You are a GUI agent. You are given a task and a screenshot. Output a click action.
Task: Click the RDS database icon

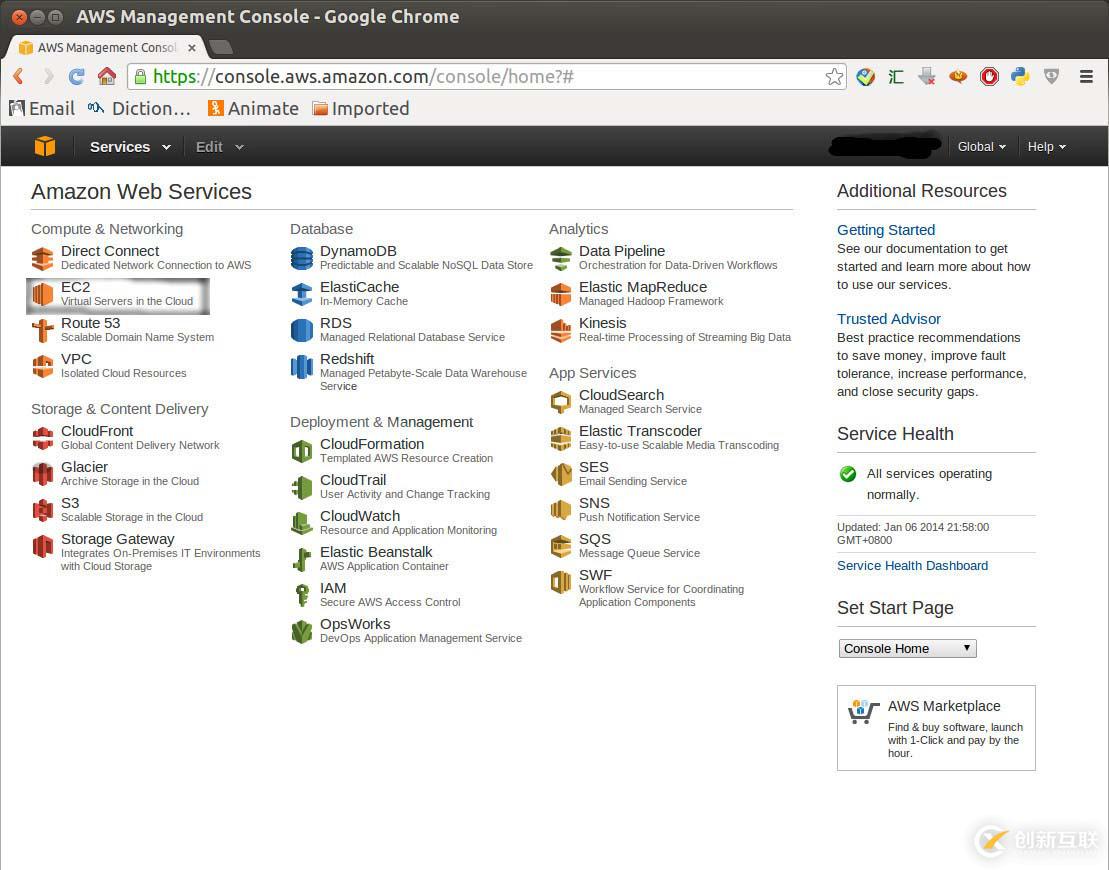point(302,330)
